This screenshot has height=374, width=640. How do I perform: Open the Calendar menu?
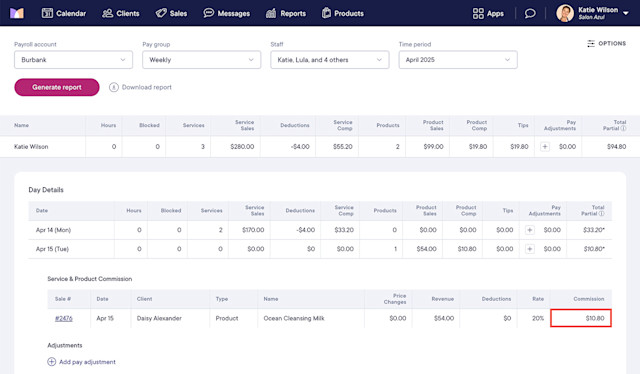click(x=64, y=13)
